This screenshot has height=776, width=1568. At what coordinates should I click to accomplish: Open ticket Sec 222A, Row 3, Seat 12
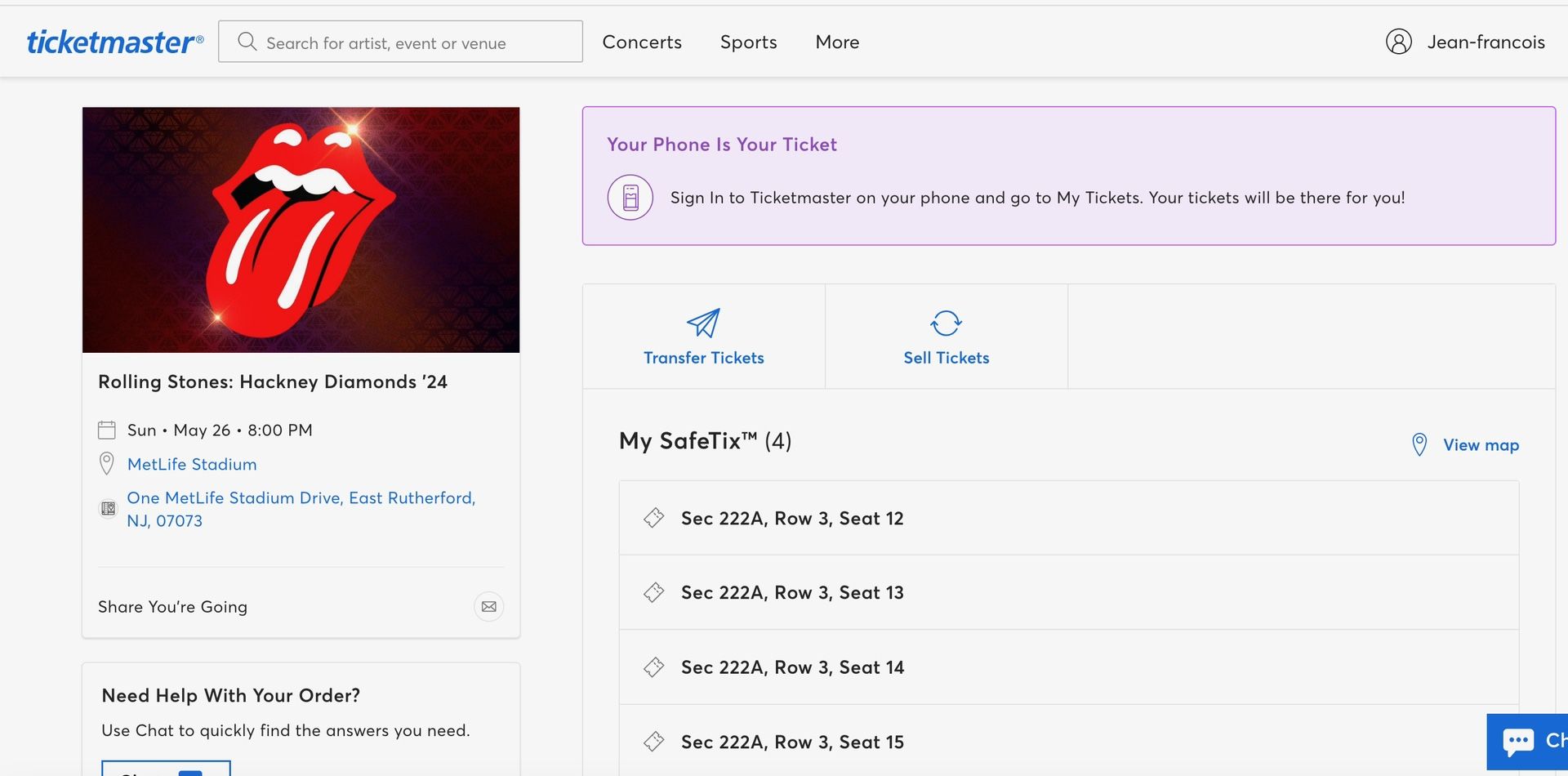click(1069, 518)
